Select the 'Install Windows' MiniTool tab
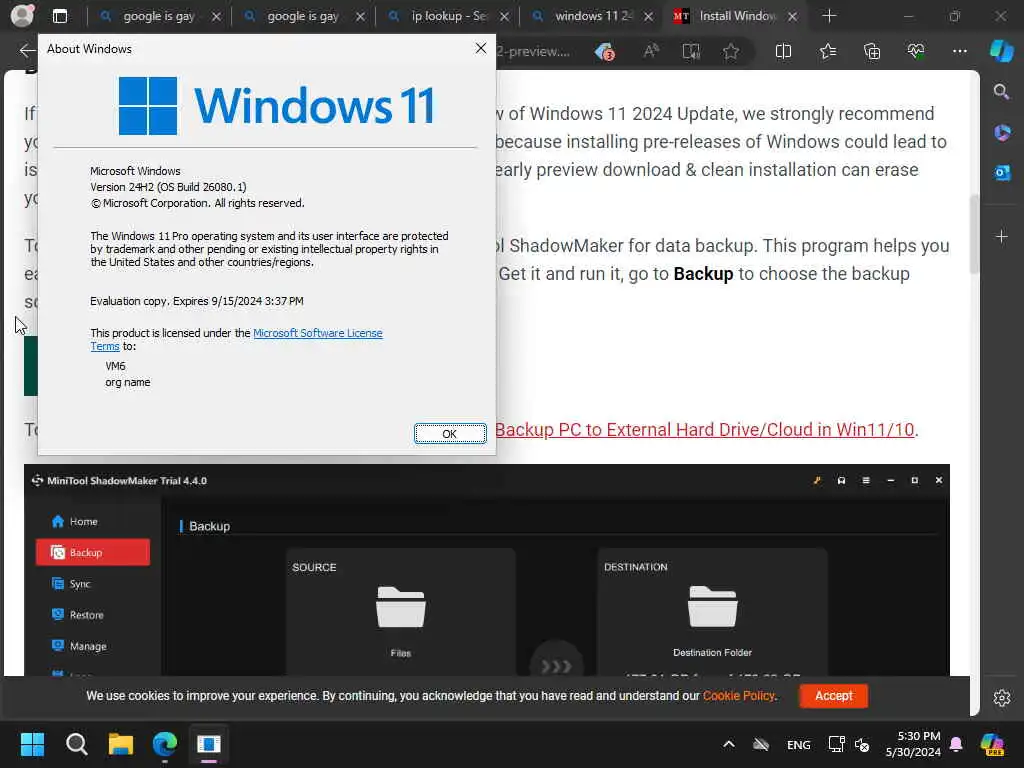 coord(735,16)
